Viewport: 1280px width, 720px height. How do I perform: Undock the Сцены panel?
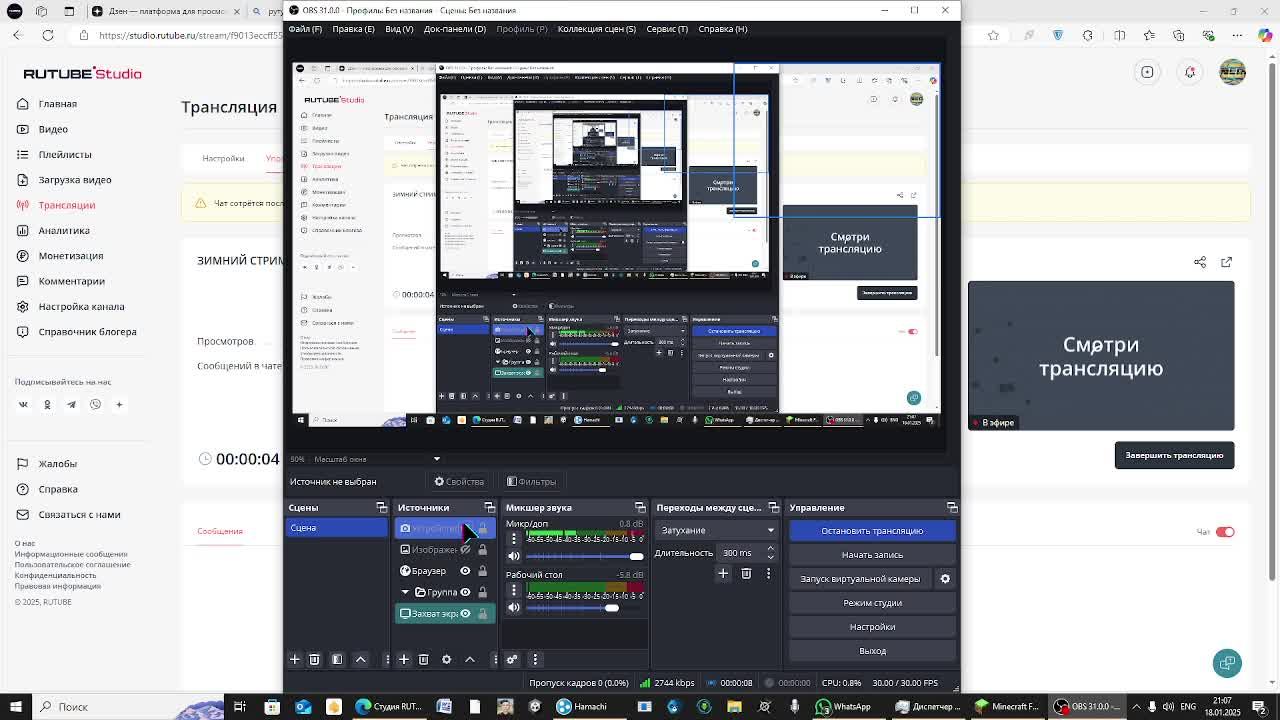(381, 507)
